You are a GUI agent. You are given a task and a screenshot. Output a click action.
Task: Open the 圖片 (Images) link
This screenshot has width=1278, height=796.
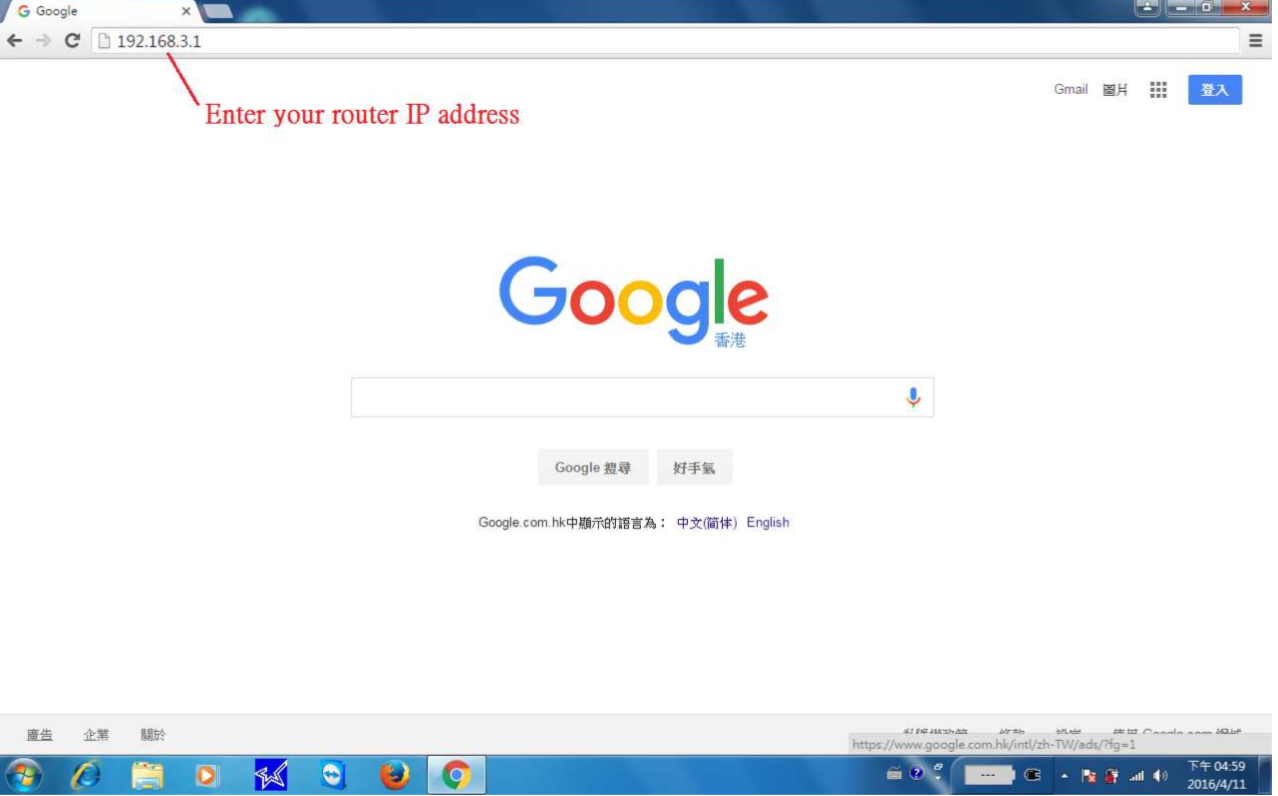pos(1115,90)
